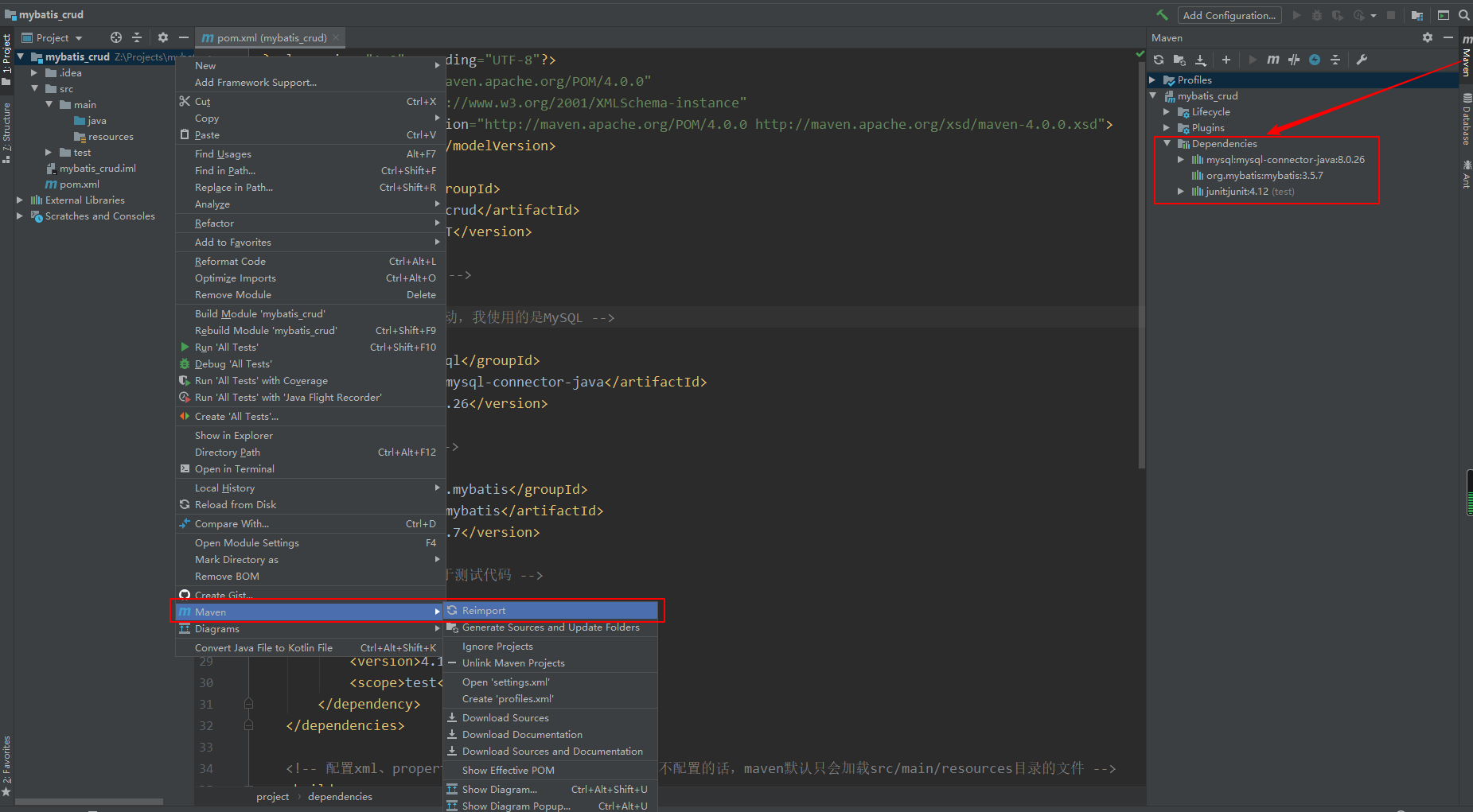Expand the Plugins node in Maven panel
The width and height of the screenshot is (1473, 812).
[x=1167, y=127]
